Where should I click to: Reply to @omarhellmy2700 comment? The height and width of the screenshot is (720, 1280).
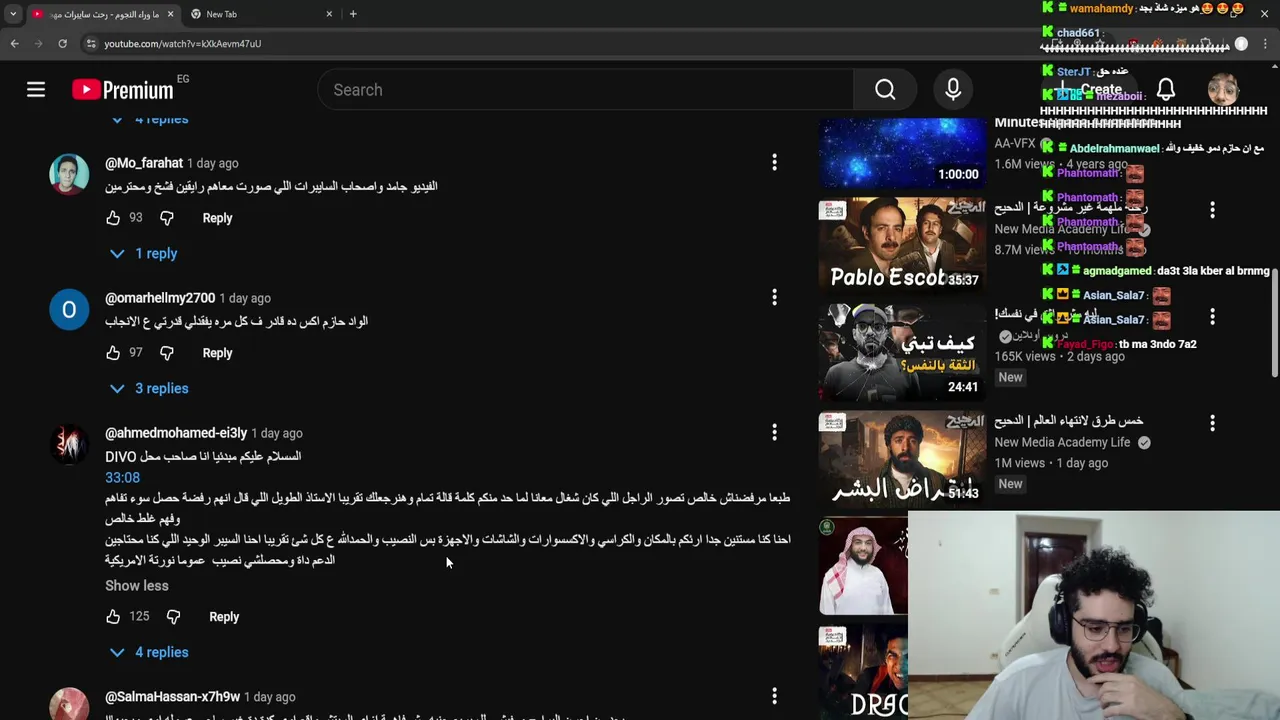[x=217, y=353]
